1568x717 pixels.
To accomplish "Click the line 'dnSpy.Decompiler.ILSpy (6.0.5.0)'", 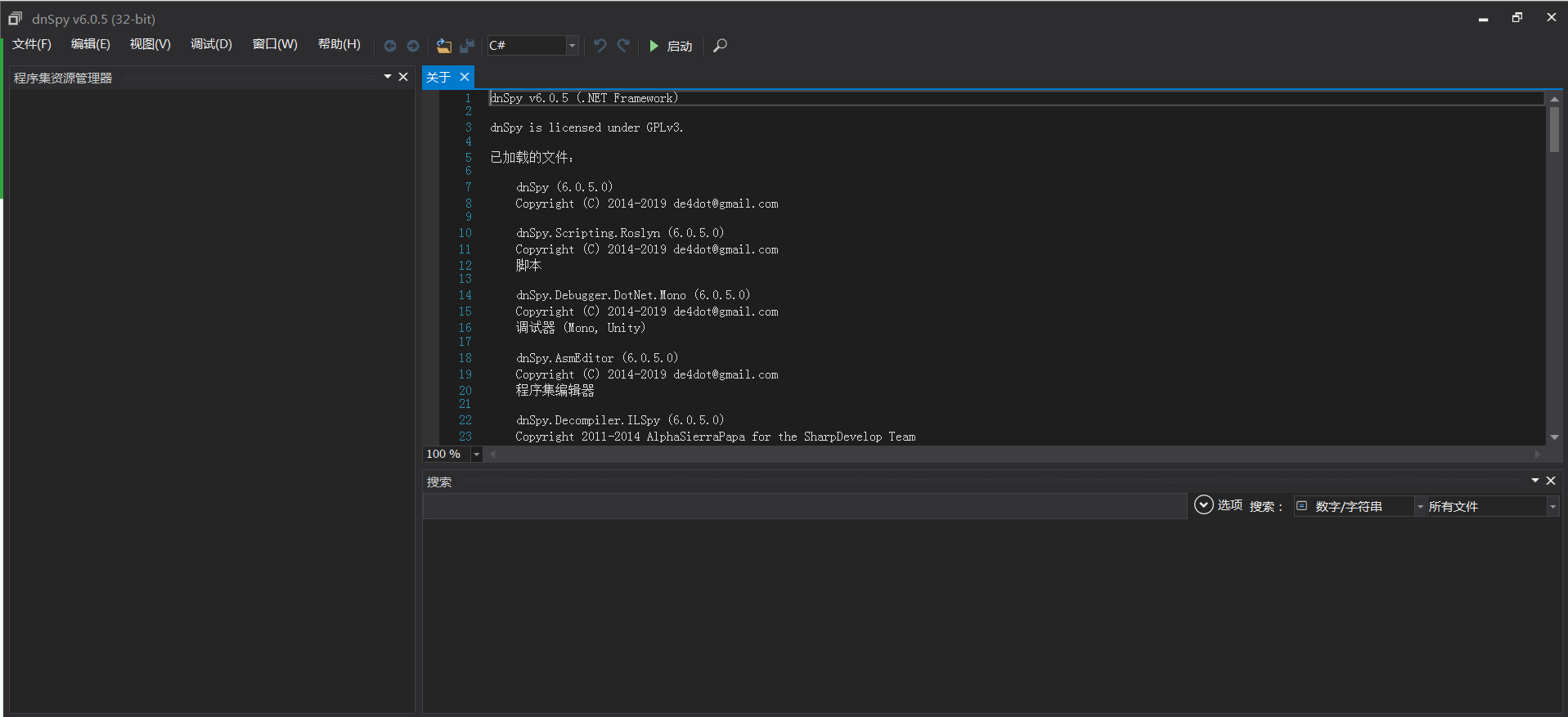I will click(620, 420).
